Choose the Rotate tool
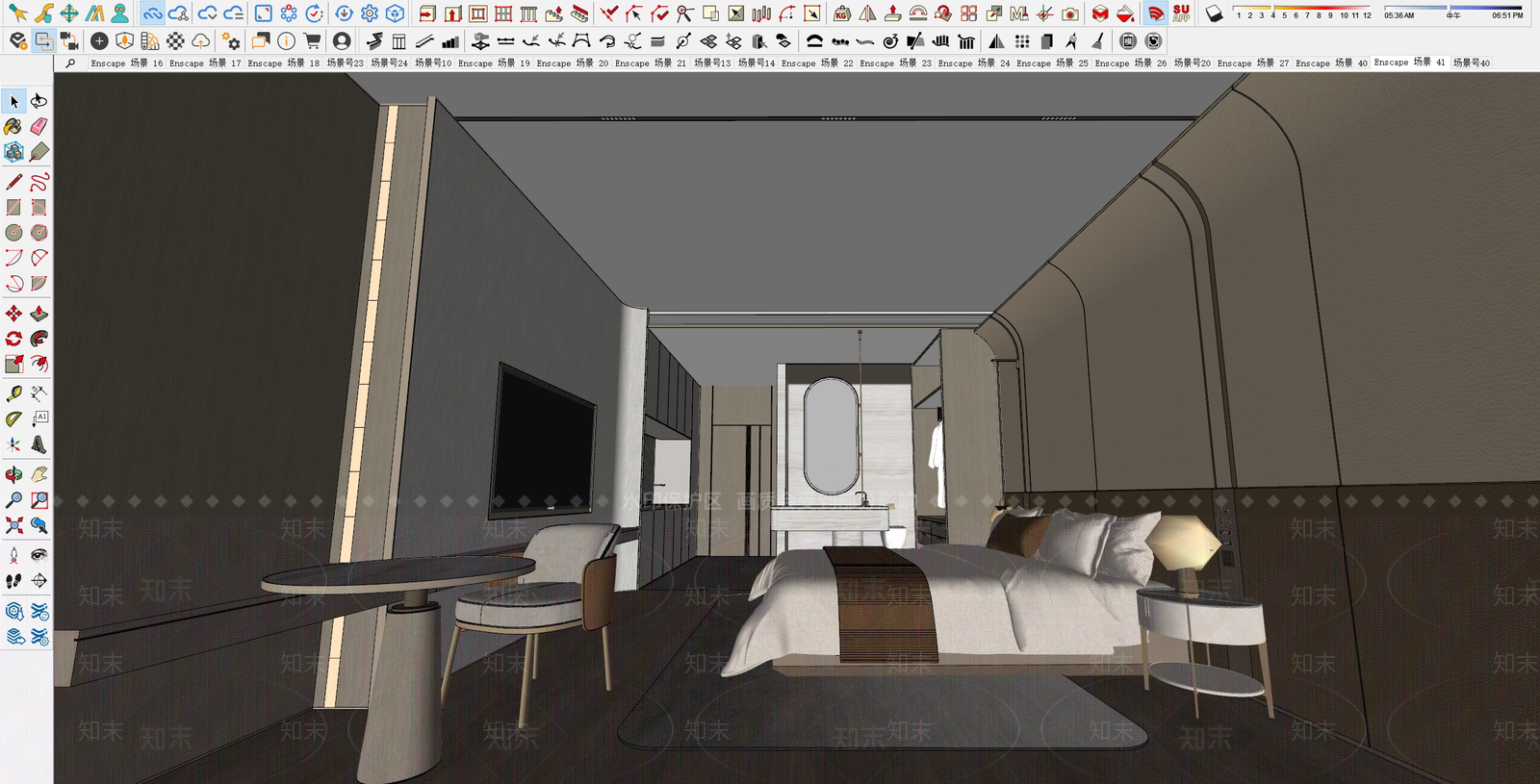Screen dimensions: 1540x784 [13, 339]
